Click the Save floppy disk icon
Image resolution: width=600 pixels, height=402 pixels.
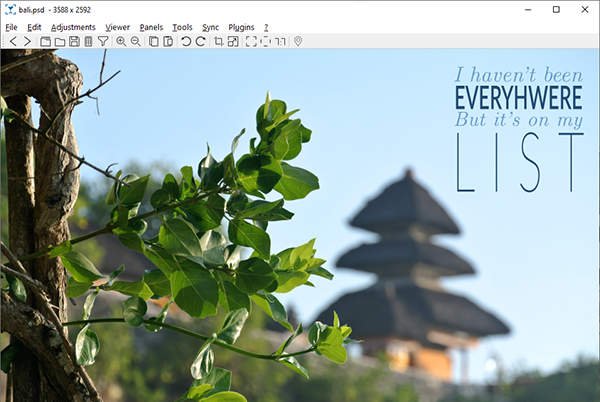pos(74,42)
